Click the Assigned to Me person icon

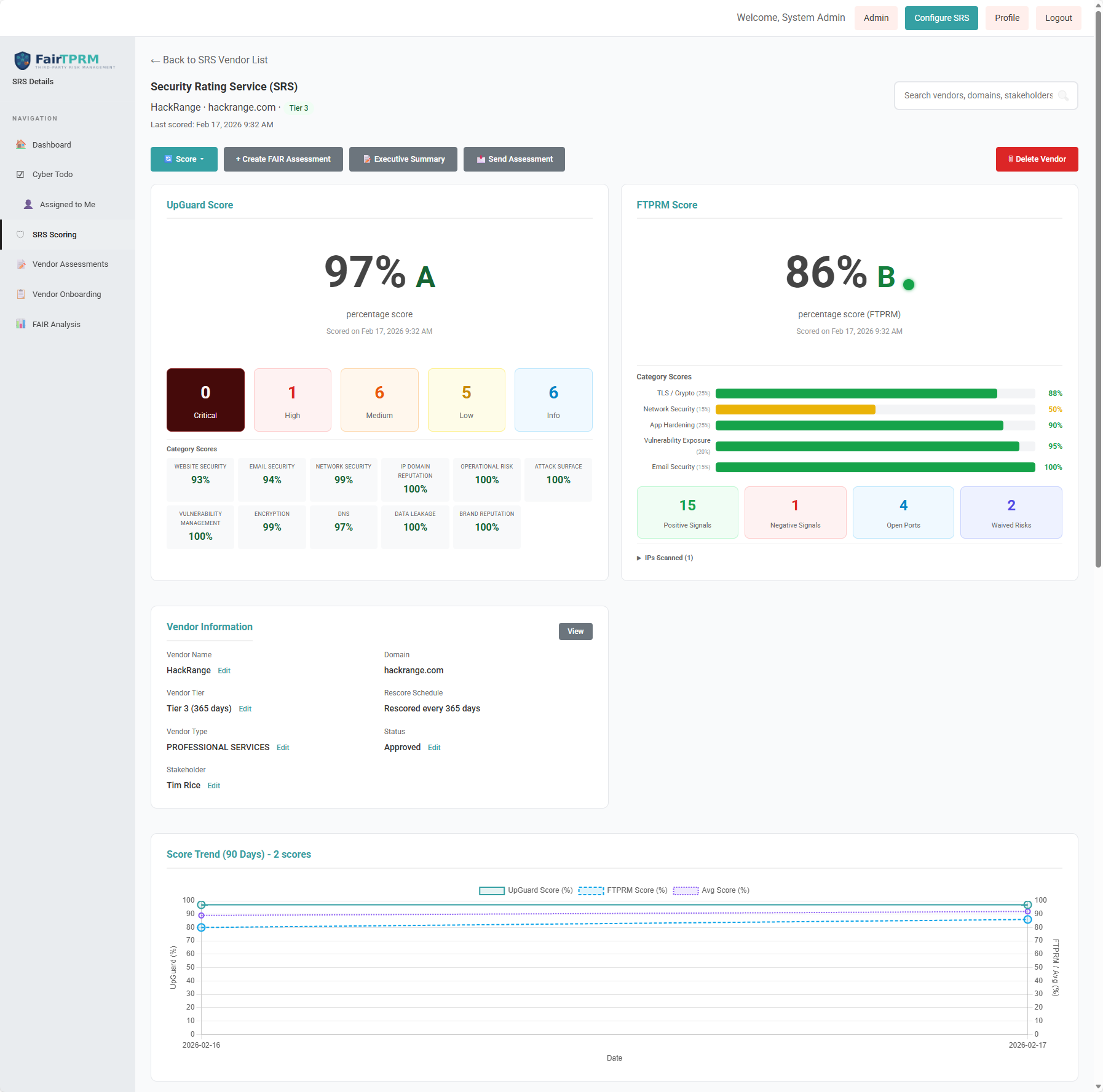28,204
